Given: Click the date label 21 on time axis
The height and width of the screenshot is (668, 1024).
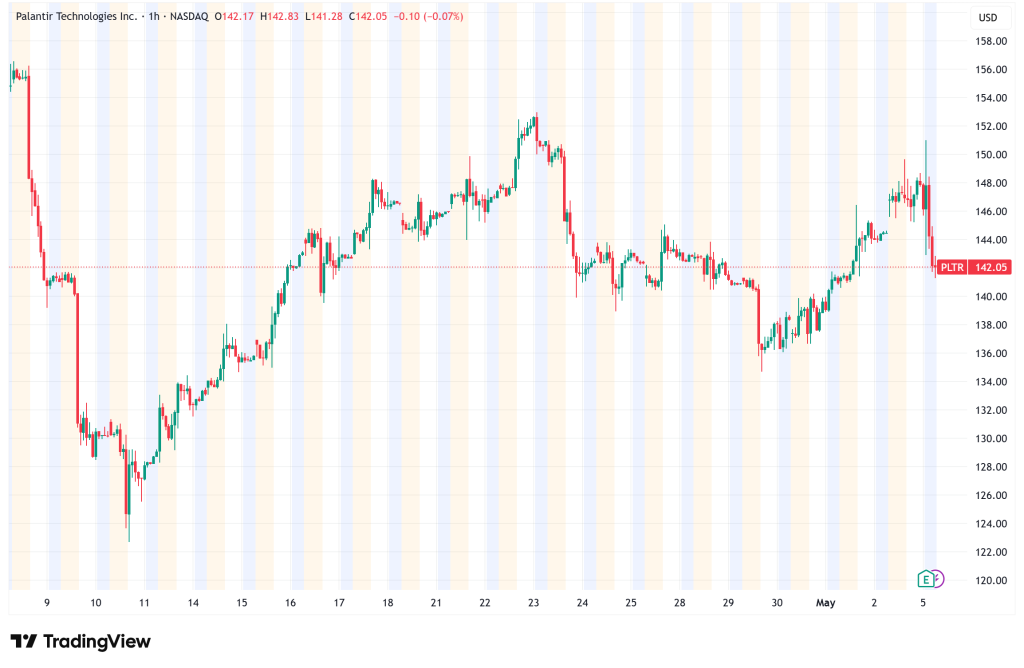Looking at the screenshot, I should point(436,603).
